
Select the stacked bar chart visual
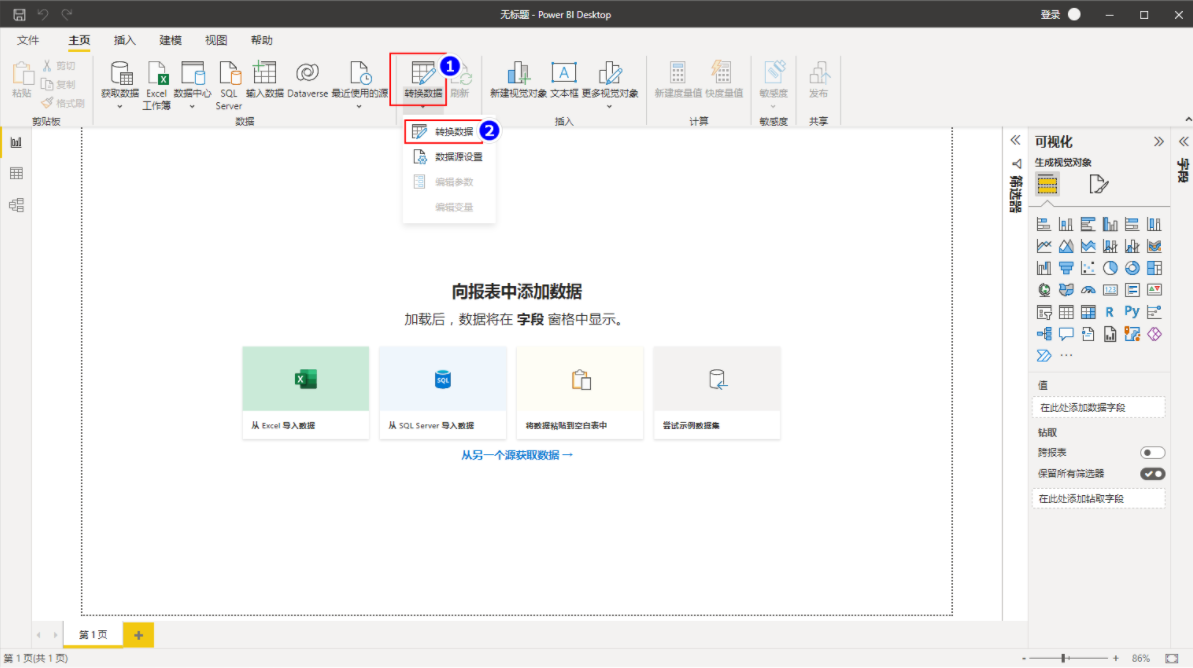pyautogui.click(x=1044, y=224)
